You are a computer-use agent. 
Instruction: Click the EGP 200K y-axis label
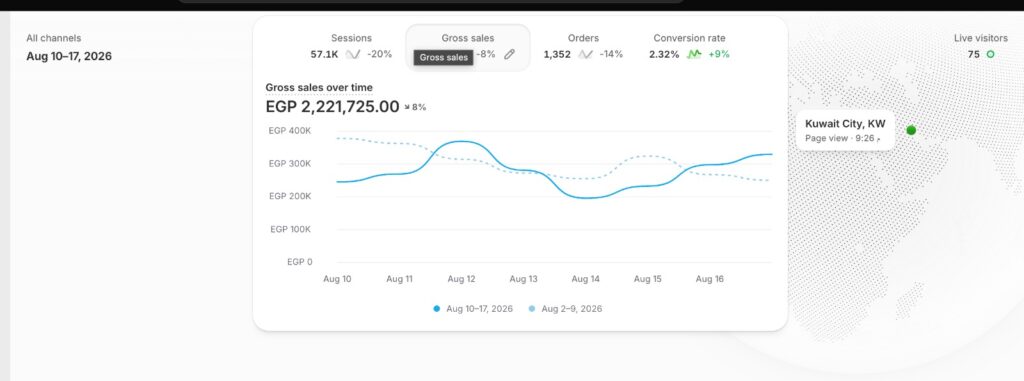(x=290, y=196)
